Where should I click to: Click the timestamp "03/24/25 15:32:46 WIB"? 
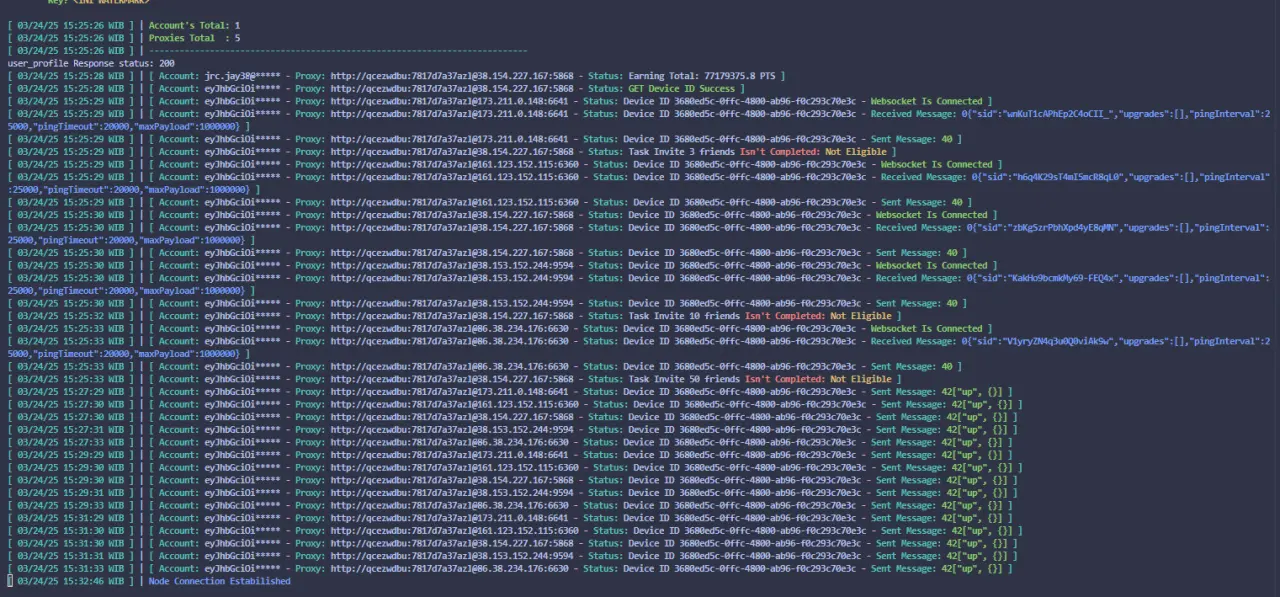70,581
